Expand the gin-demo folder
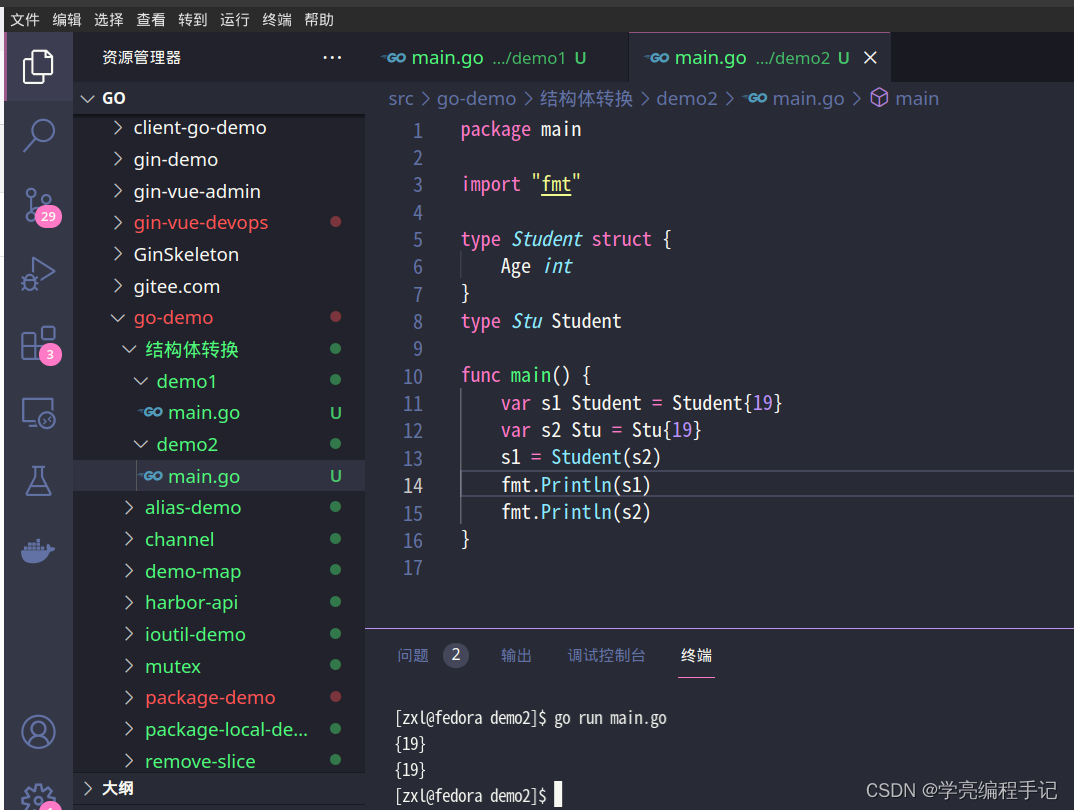Image resolution: width=1074 pixels, height=810 pixels. coord(218,159)
